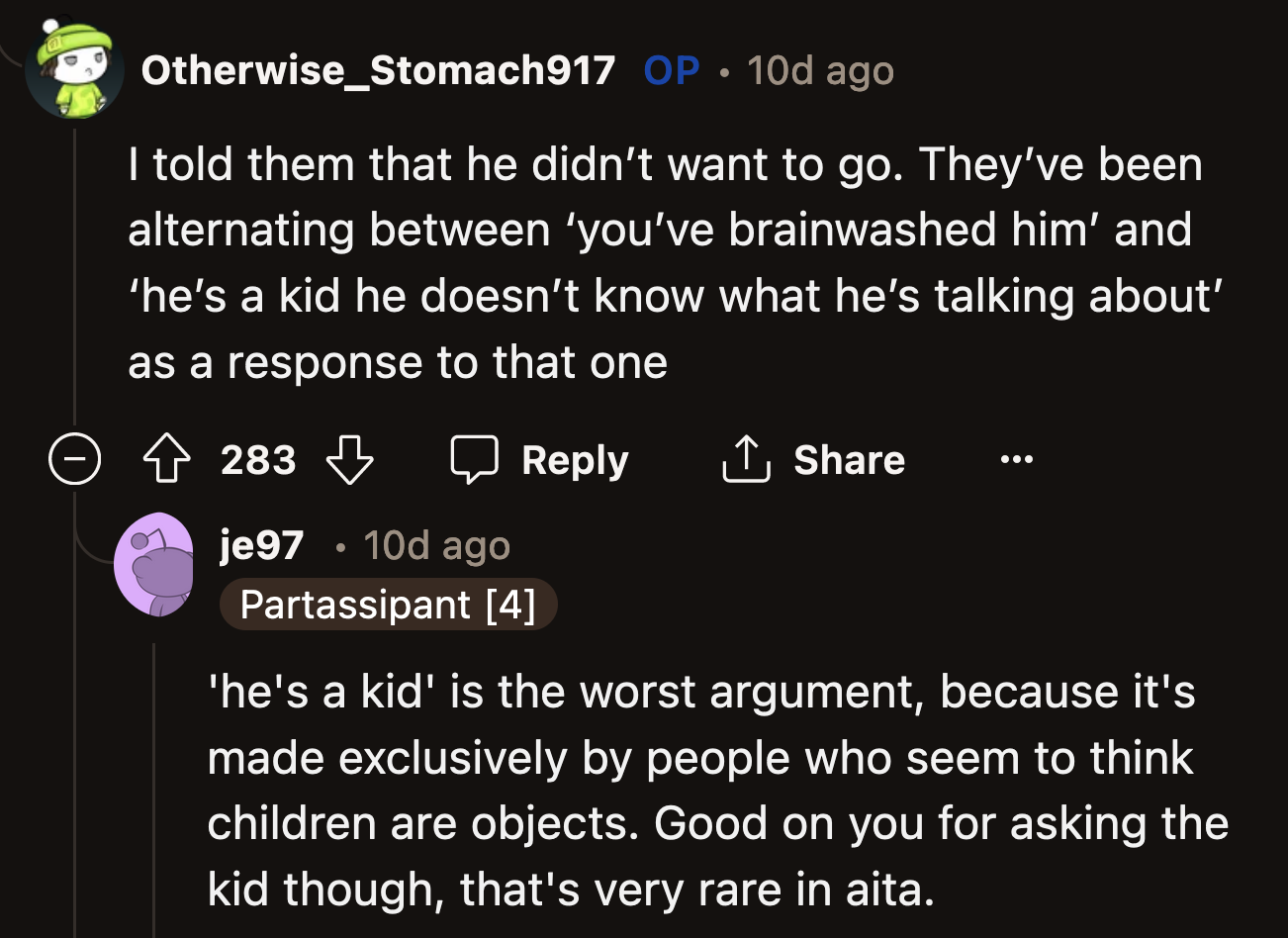The width and height of the screenshot is (1288, 938).
Task: Click the 10d ago timestamp on je97's comment
Action: [435, 544]
